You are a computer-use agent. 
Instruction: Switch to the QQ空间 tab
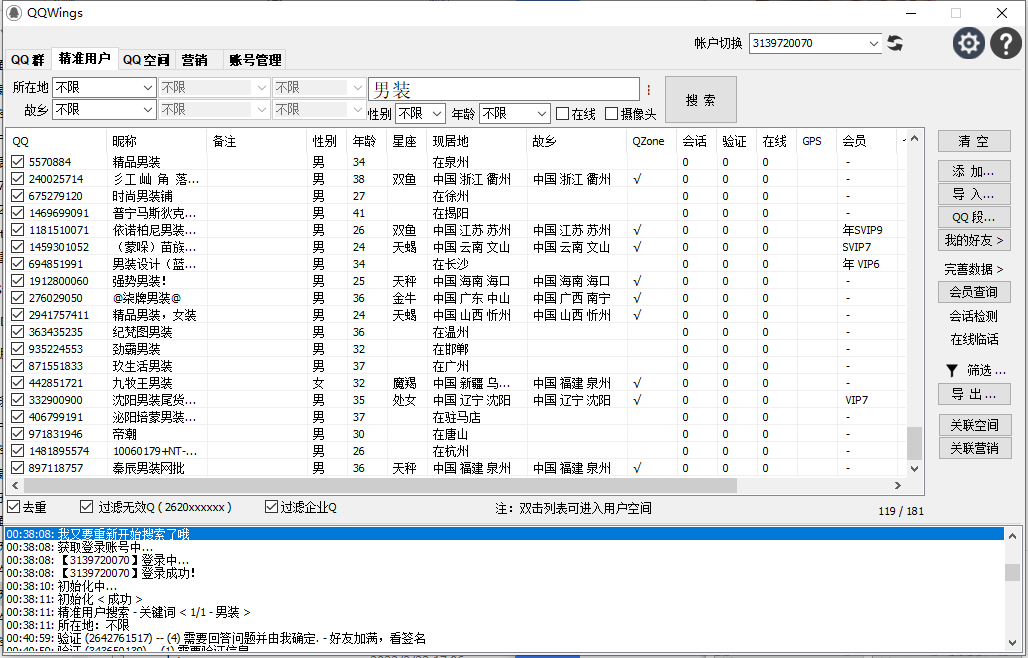tap(146, 60)
